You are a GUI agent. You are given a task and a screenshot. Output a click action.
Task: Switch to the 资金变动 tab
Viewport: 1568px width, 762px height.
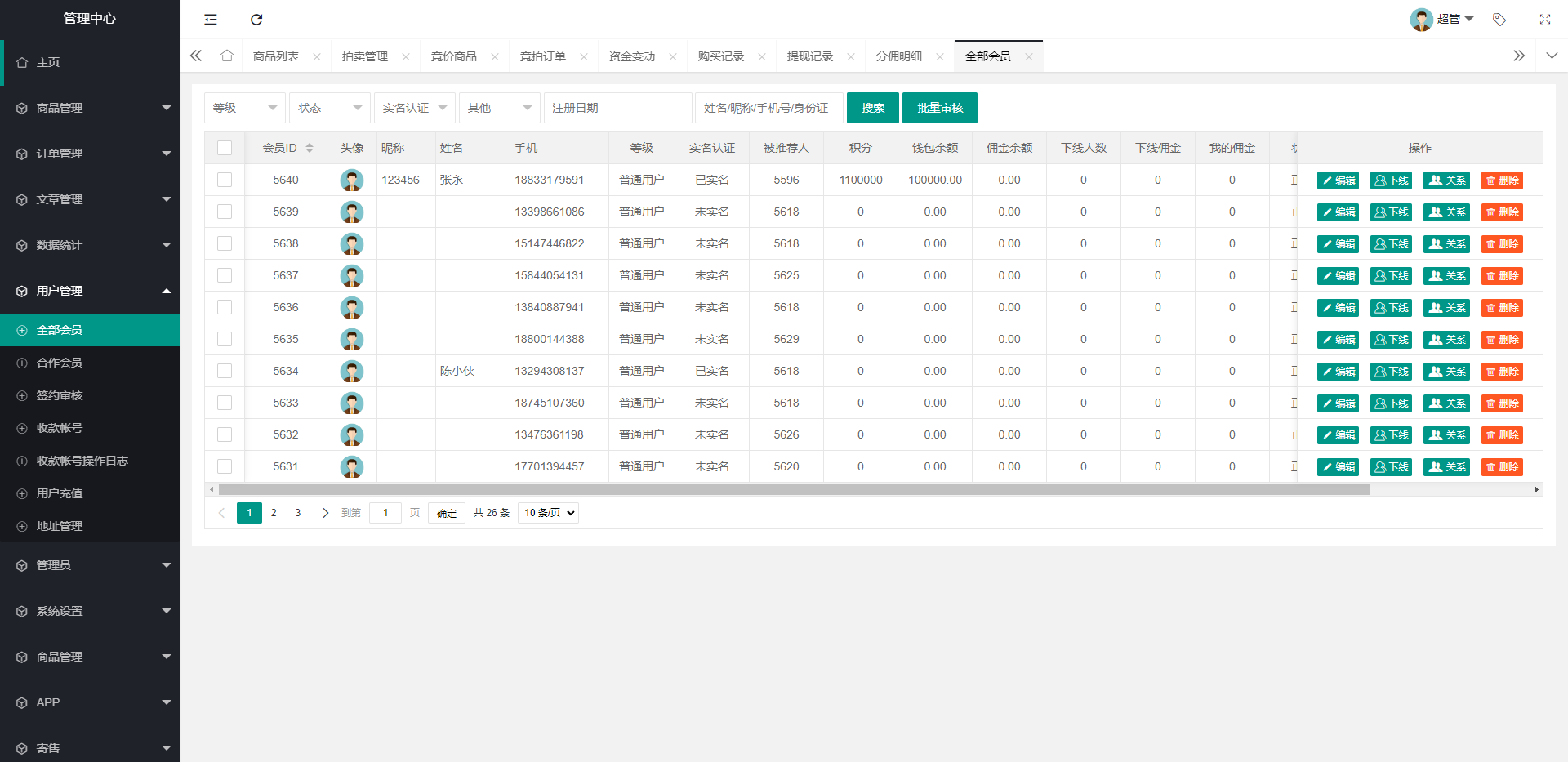pyautogui.click(x=632, y=56)
